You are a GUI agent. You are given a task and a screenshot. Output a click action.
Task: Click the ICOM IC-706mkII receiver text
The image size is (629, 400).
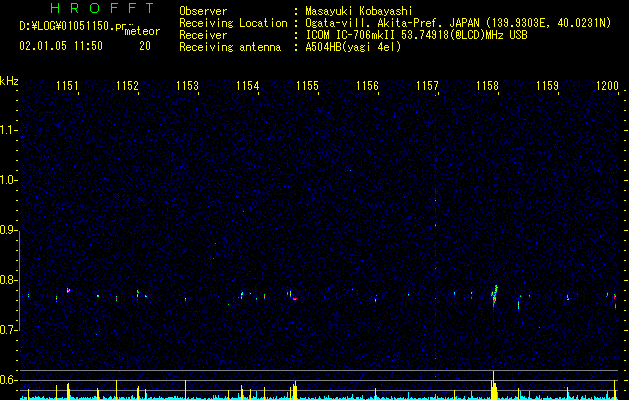point(416,35)
